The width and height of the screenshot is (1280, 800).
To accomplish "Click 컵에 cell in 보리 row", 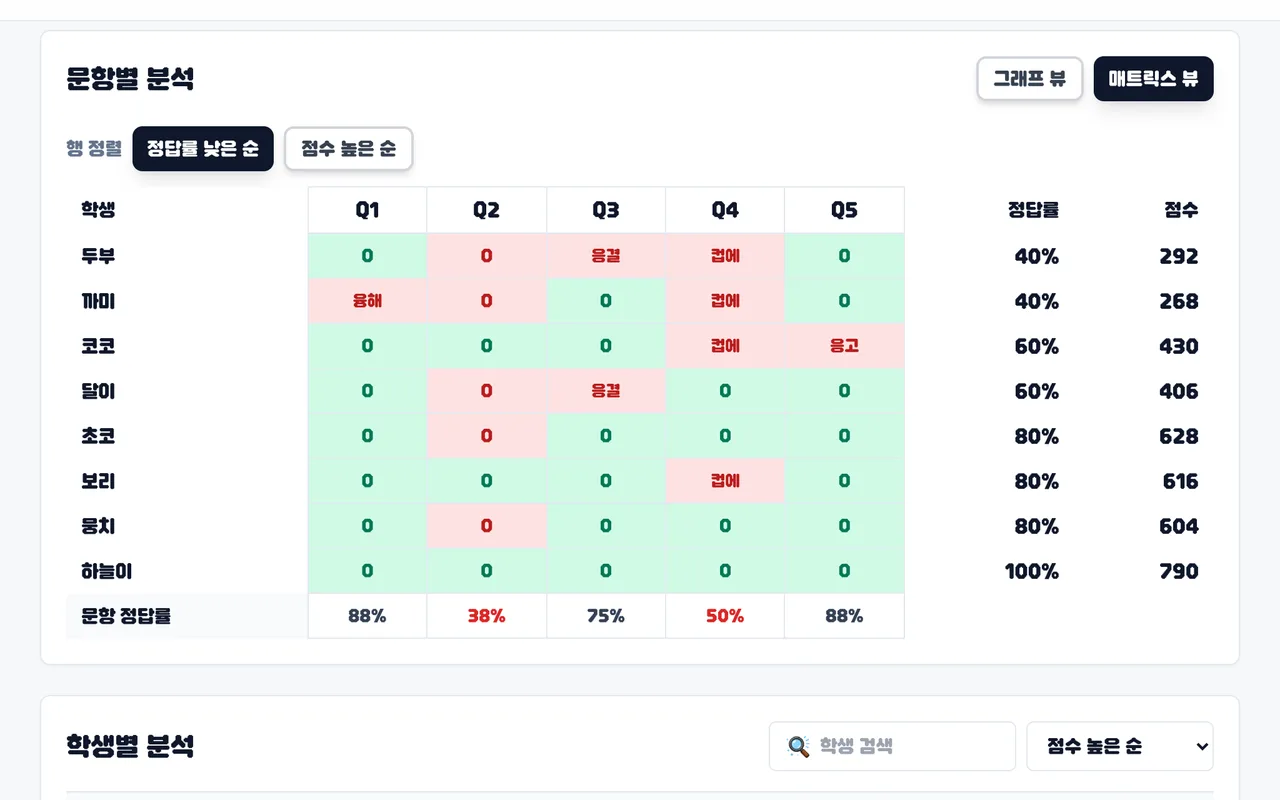I will [725, 481].
